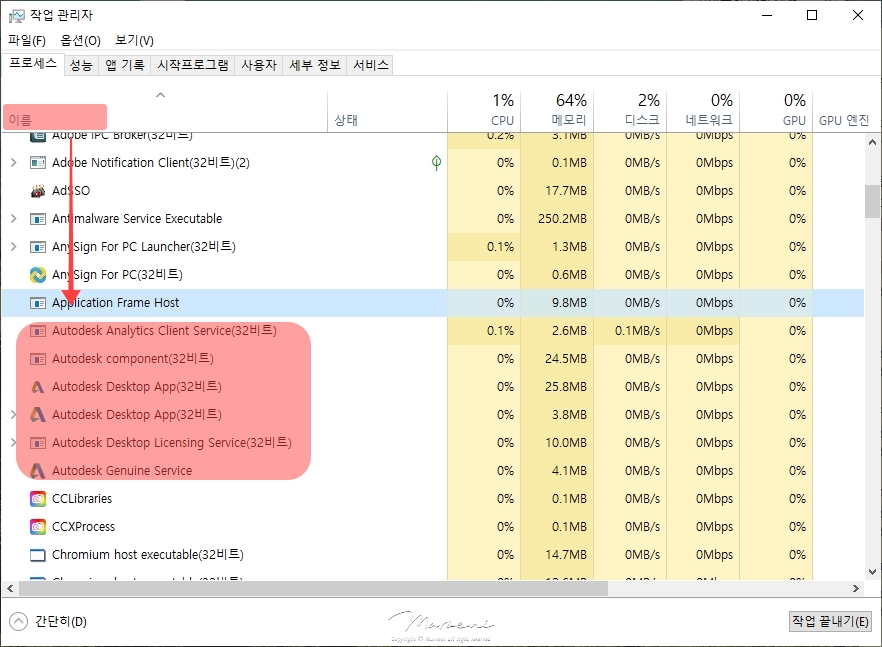Viewport: 882px width, 647px height.
Task: Open the 옵션(O) menu
Action: point(80,41)
